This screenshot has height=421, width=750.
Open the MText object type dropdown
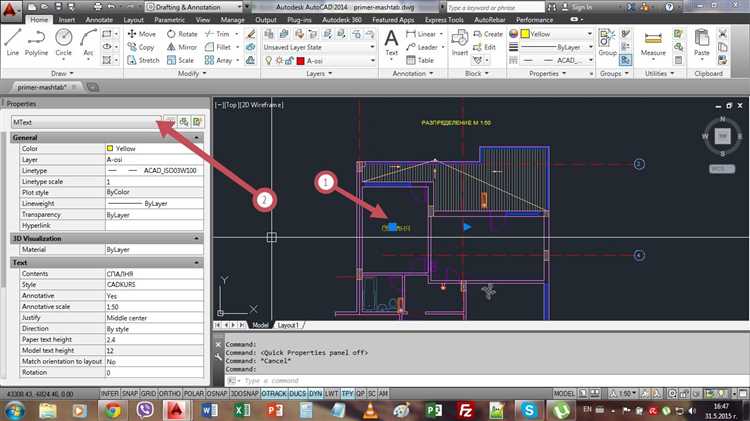pos(86,122)
